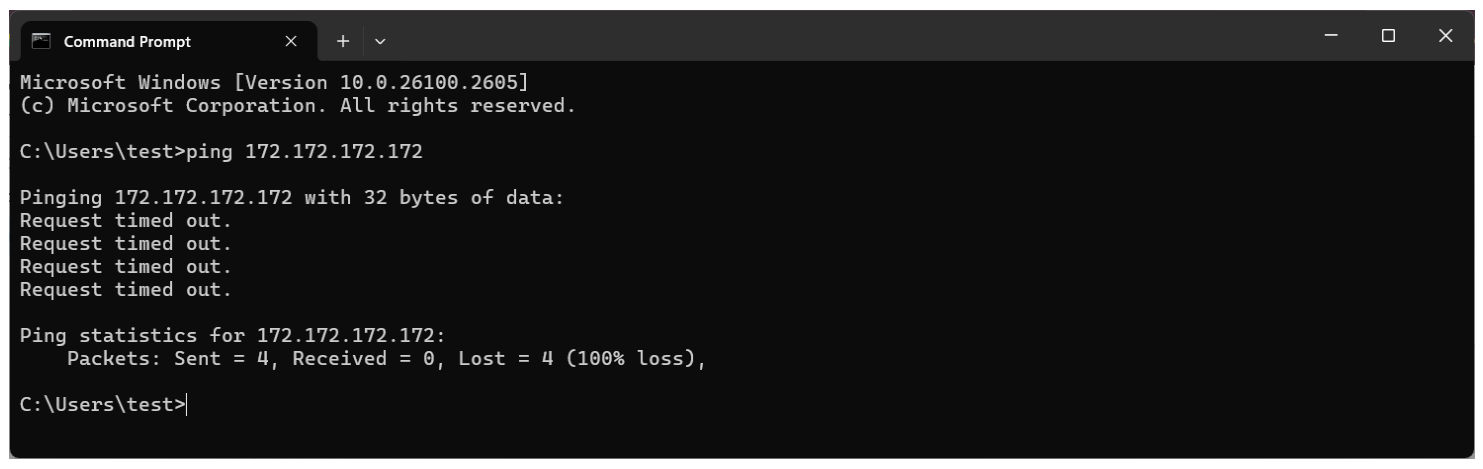The height and width of the screenshot is (469, 1483).
Task: Maximize the terminal window
Action: (x=1388, y=35)
